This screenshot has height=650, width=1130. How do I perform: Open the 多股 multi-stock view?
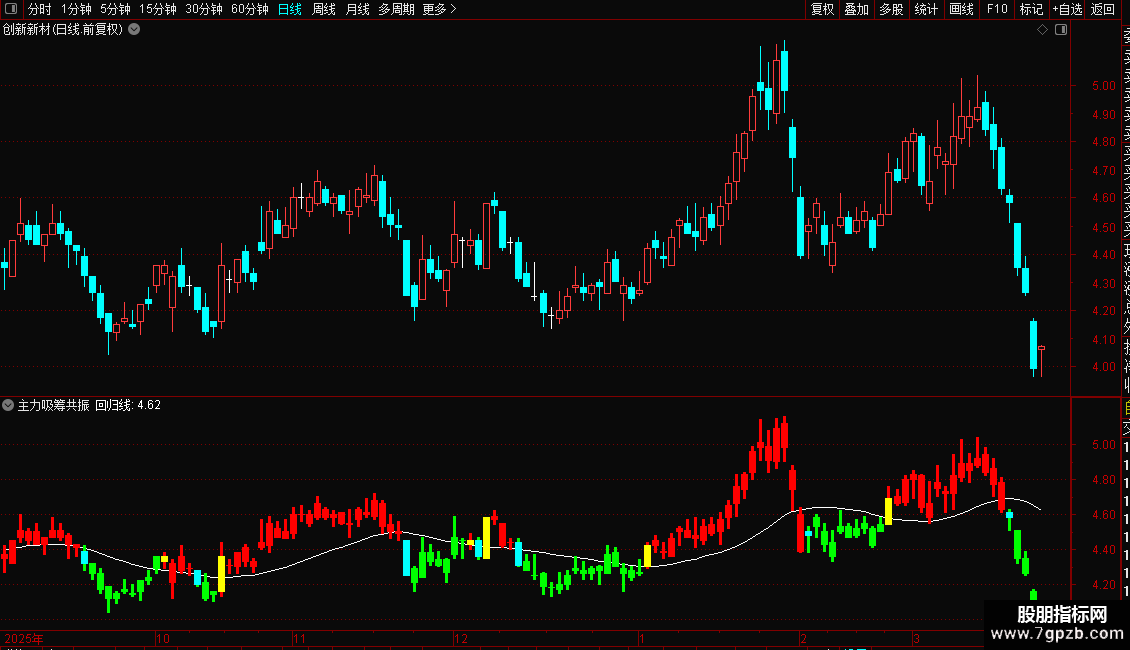[x=891, y=9]
